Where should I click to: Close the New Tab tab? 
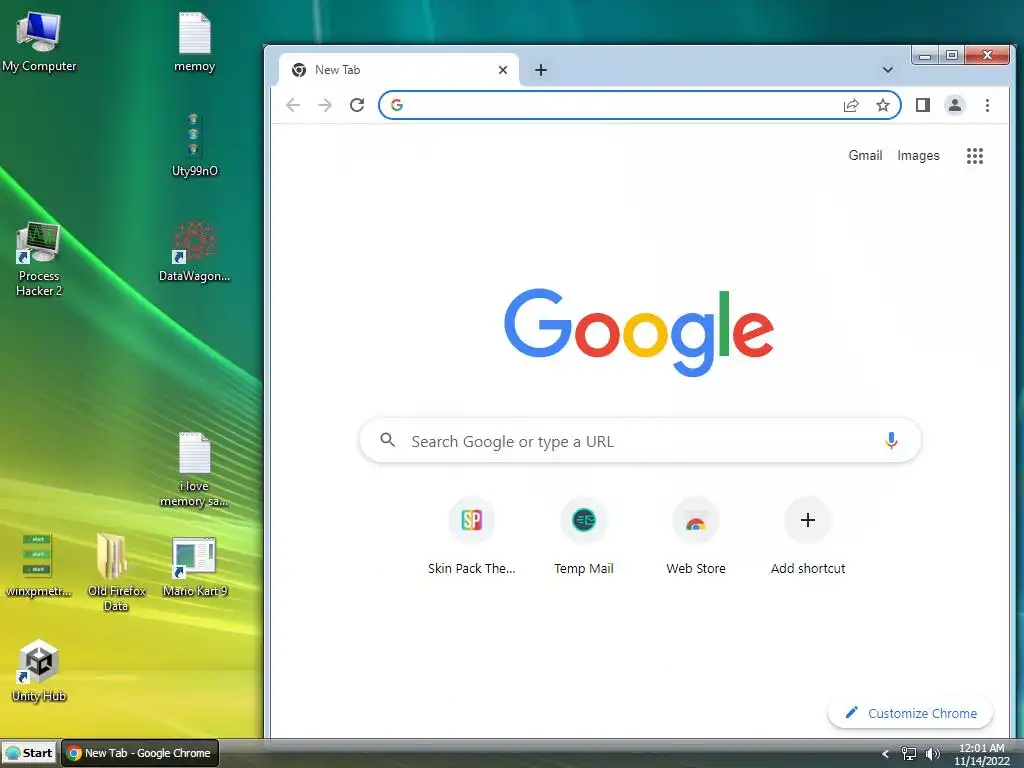pyautogui.click(x=503, y=70)
